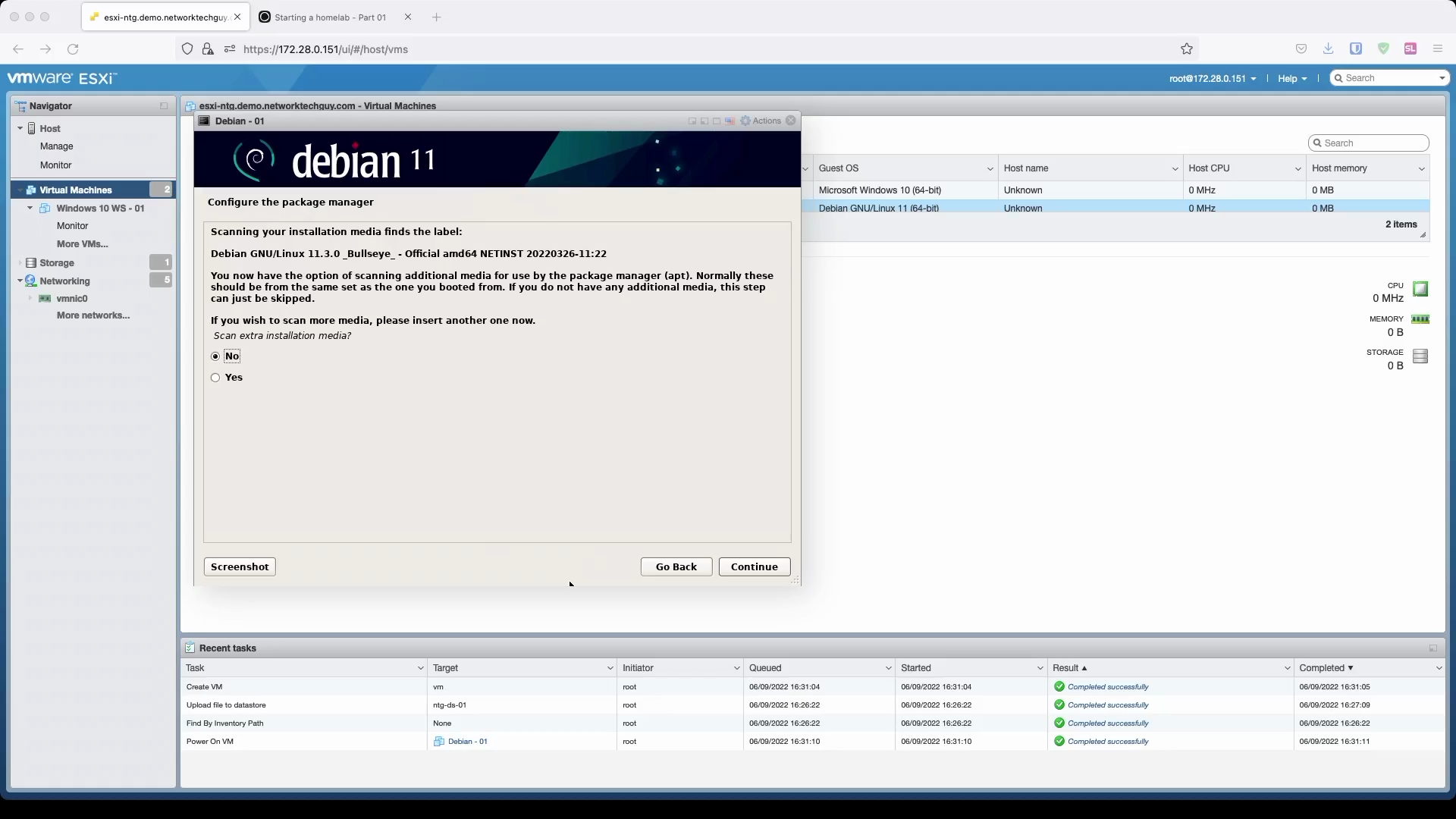Click the Host server icon in Navigator

click(x=32, y=129)
